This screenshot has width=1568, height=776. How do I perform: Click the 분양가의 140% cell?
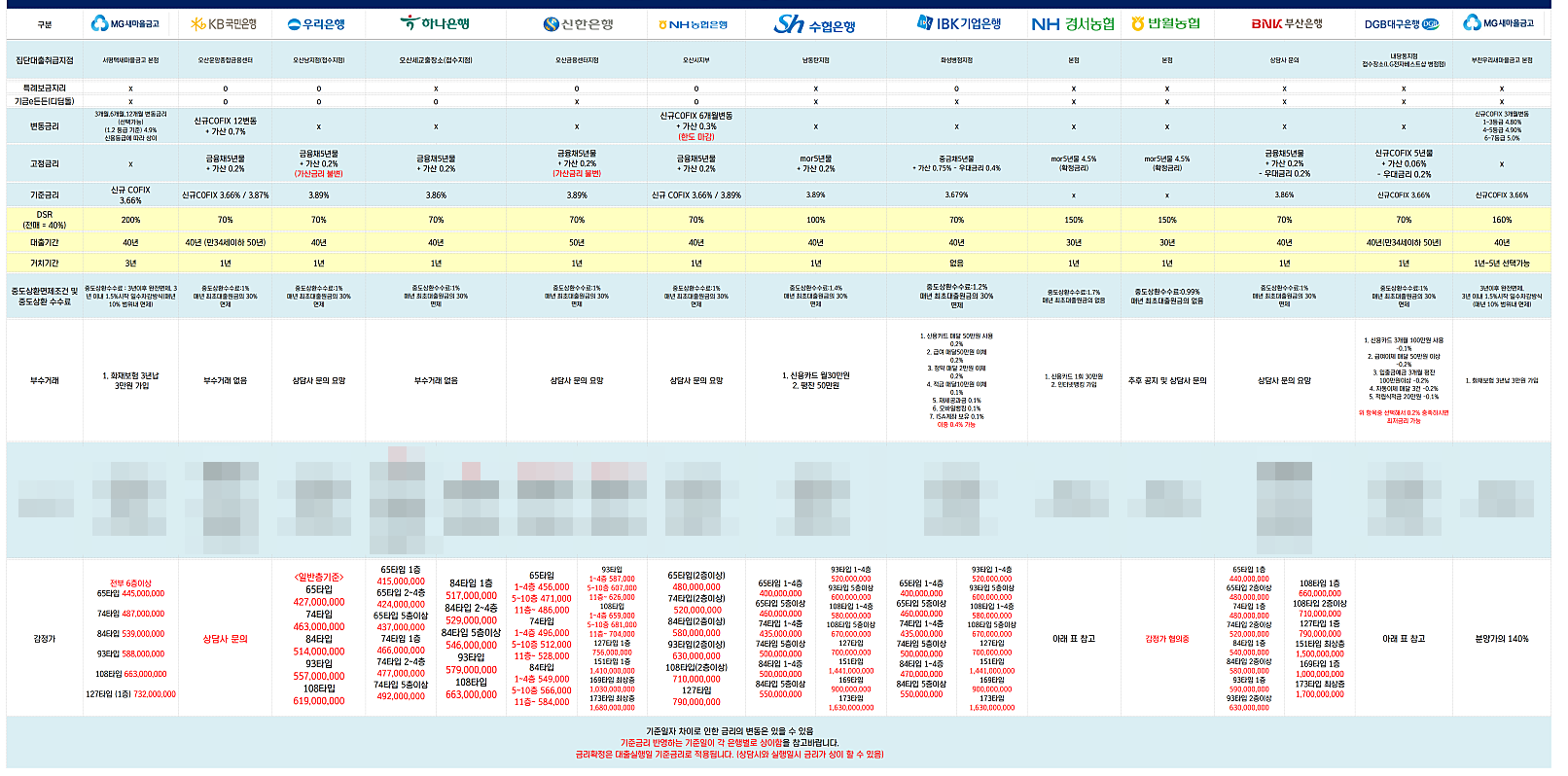[1502, 639]
